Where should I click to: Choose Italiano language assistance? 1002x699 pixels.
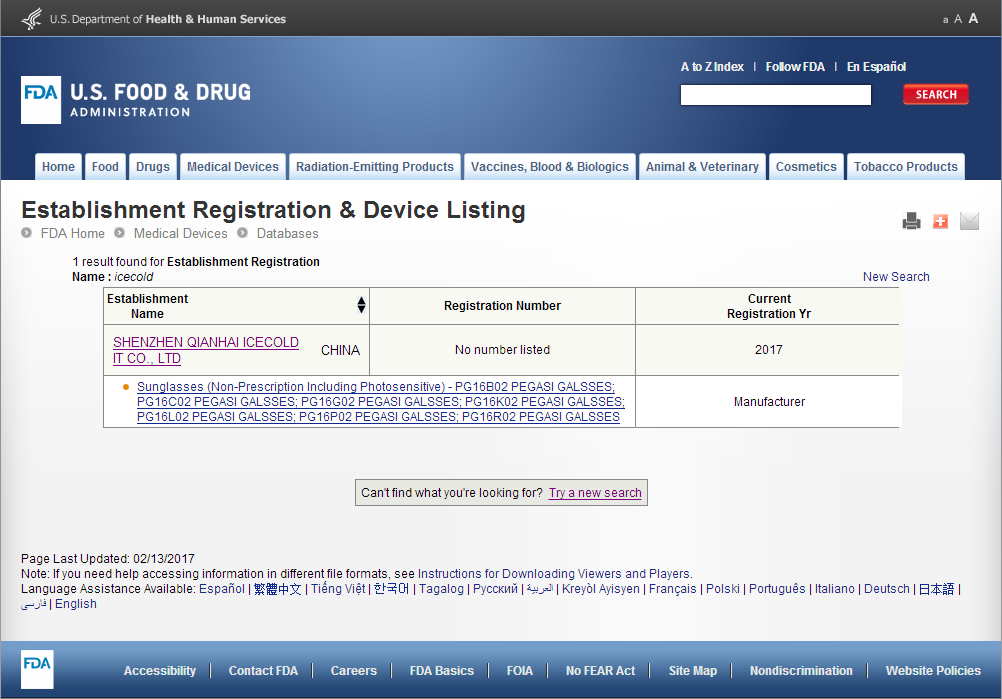[835, 588]
